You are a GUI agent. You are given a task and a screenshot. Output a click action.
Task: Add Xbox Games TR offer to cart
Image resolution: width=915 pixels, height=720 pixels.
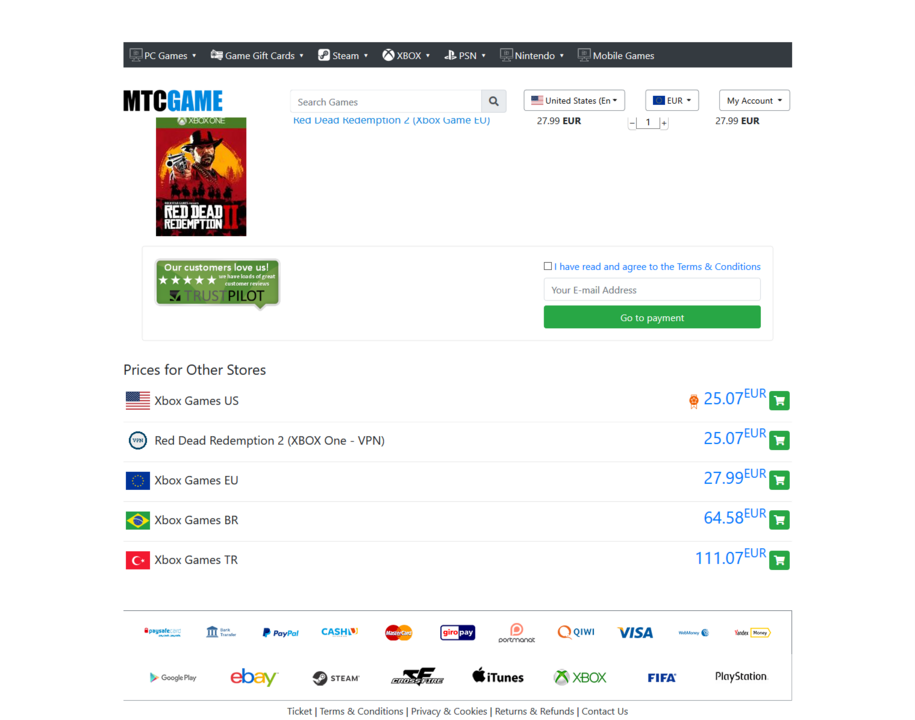(779, 560)
